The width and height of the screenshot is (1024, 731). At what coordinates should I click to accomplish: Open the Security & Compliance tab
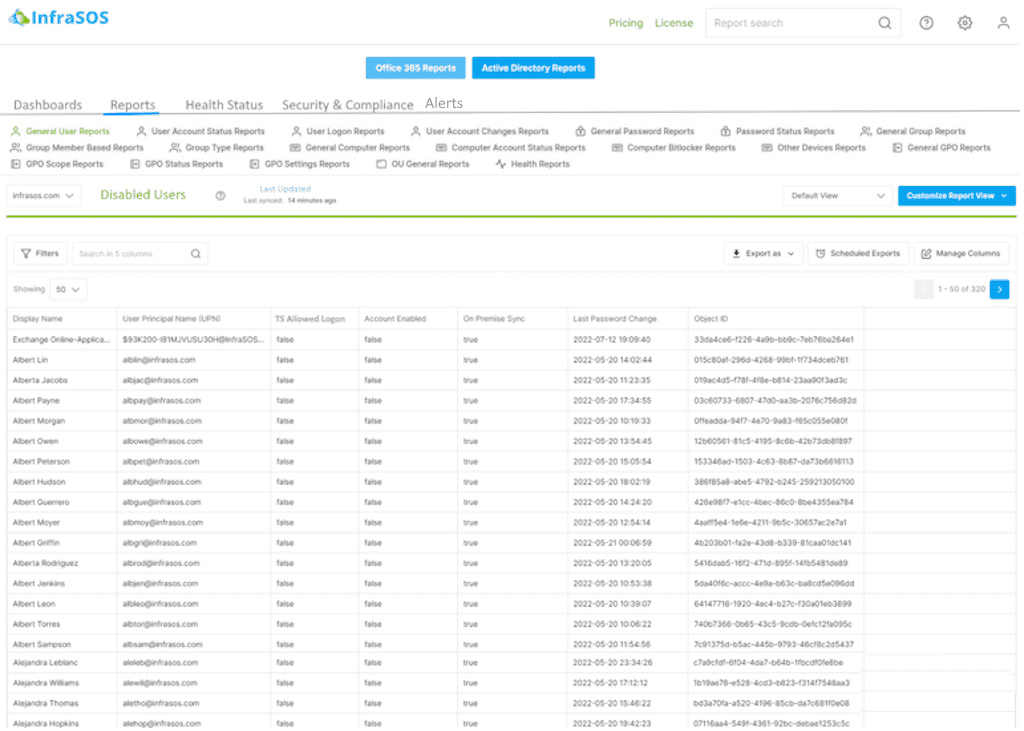(347, 104)
